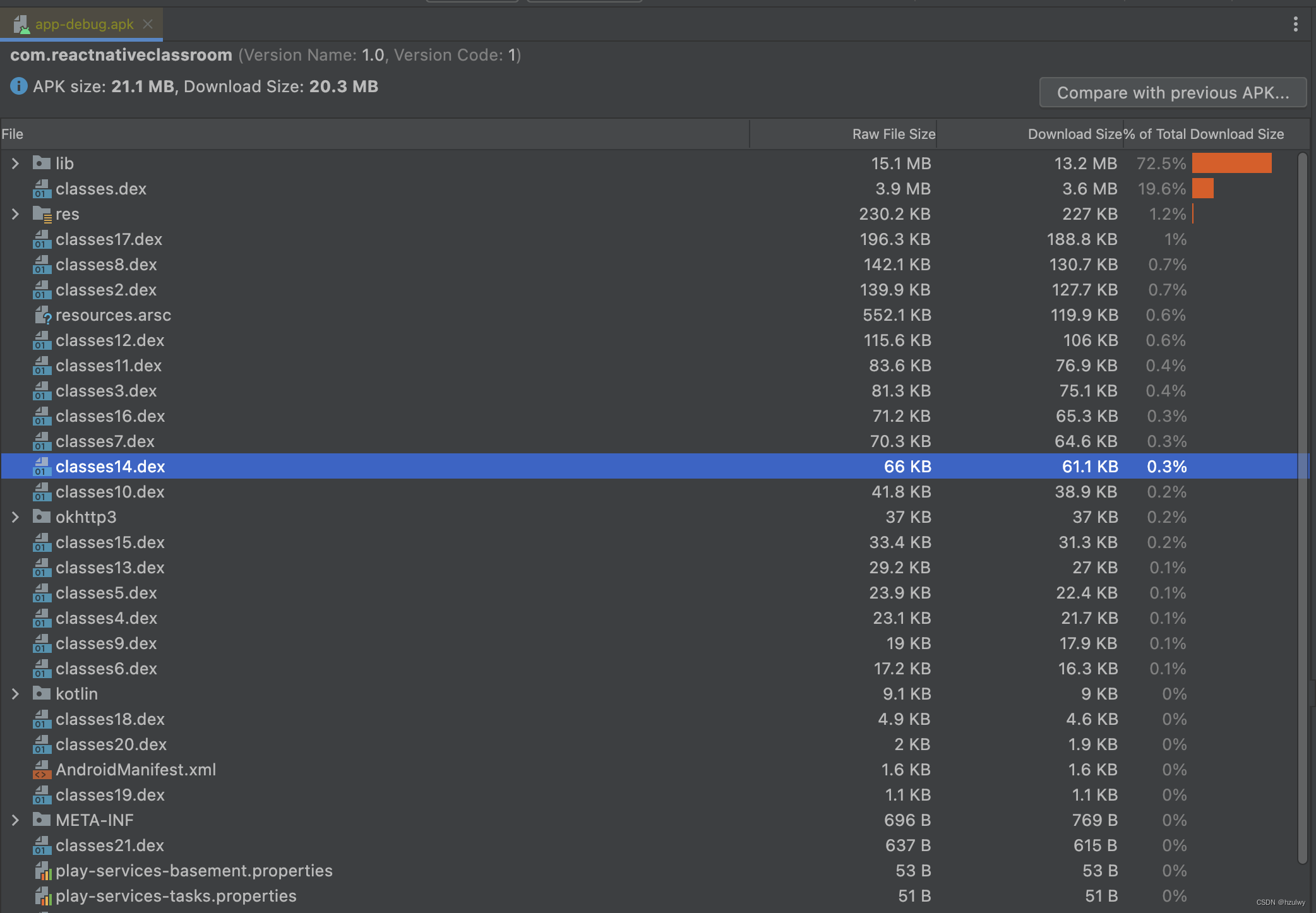Screen dimensions: 1316x913
Task: Sort by the Download Size header
Action: tap(1030, 134)
